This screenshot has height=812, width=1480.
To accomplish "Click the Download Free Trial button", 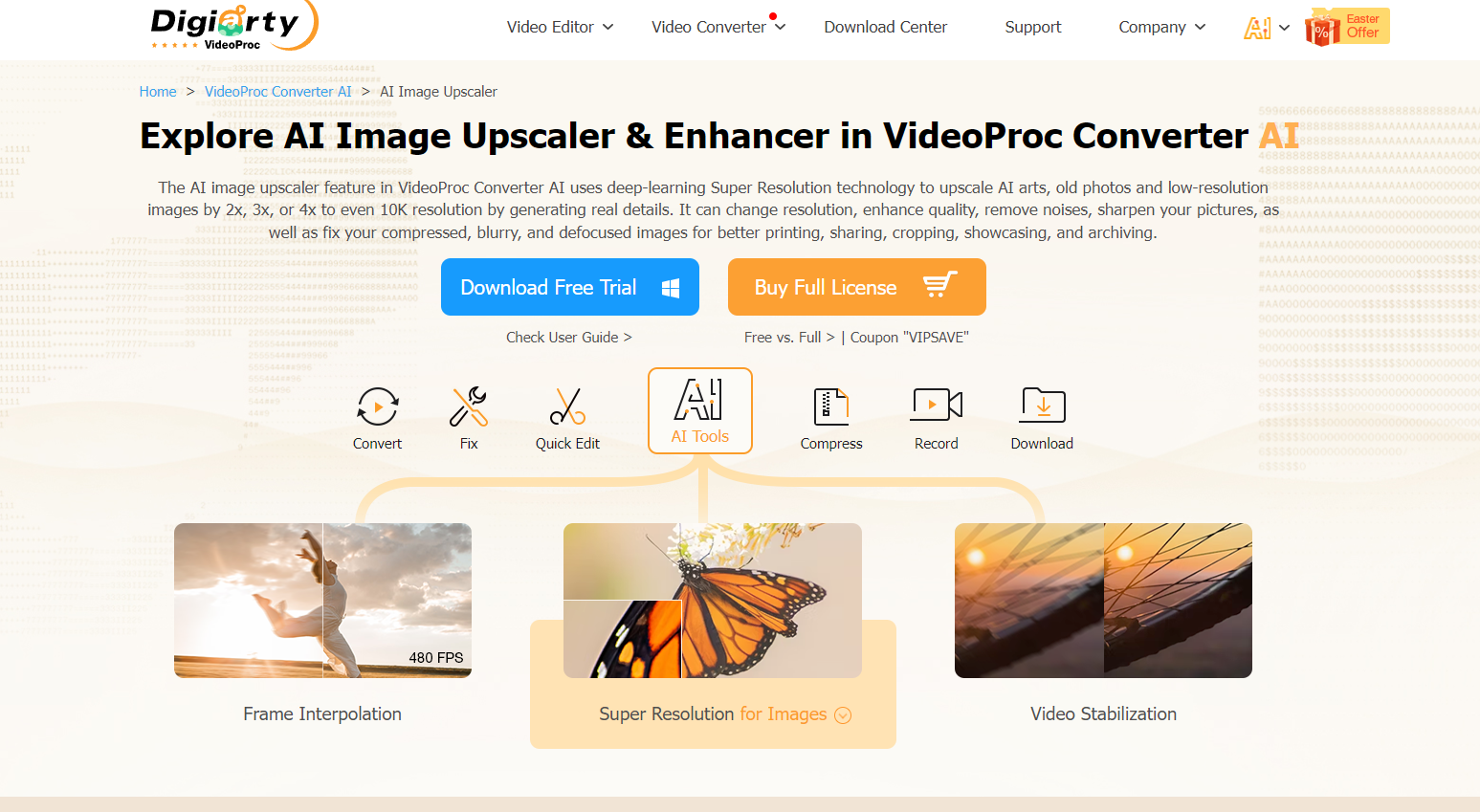I will click(x=569, y=287).
